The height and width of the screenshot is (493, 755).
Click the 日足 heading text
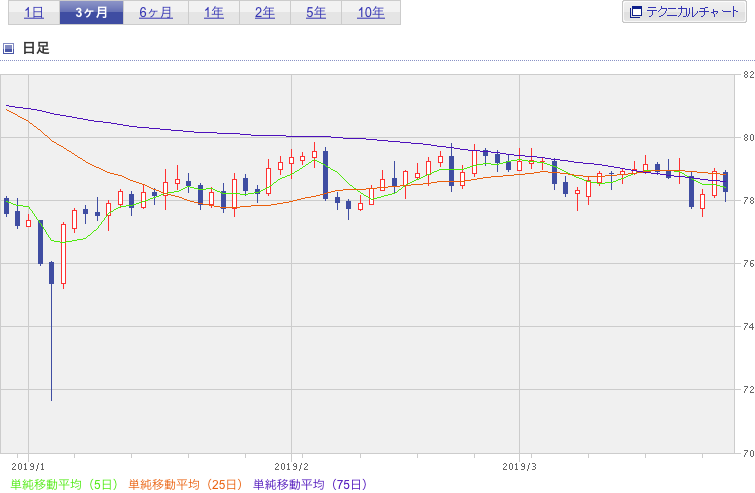tap(36, 48)
